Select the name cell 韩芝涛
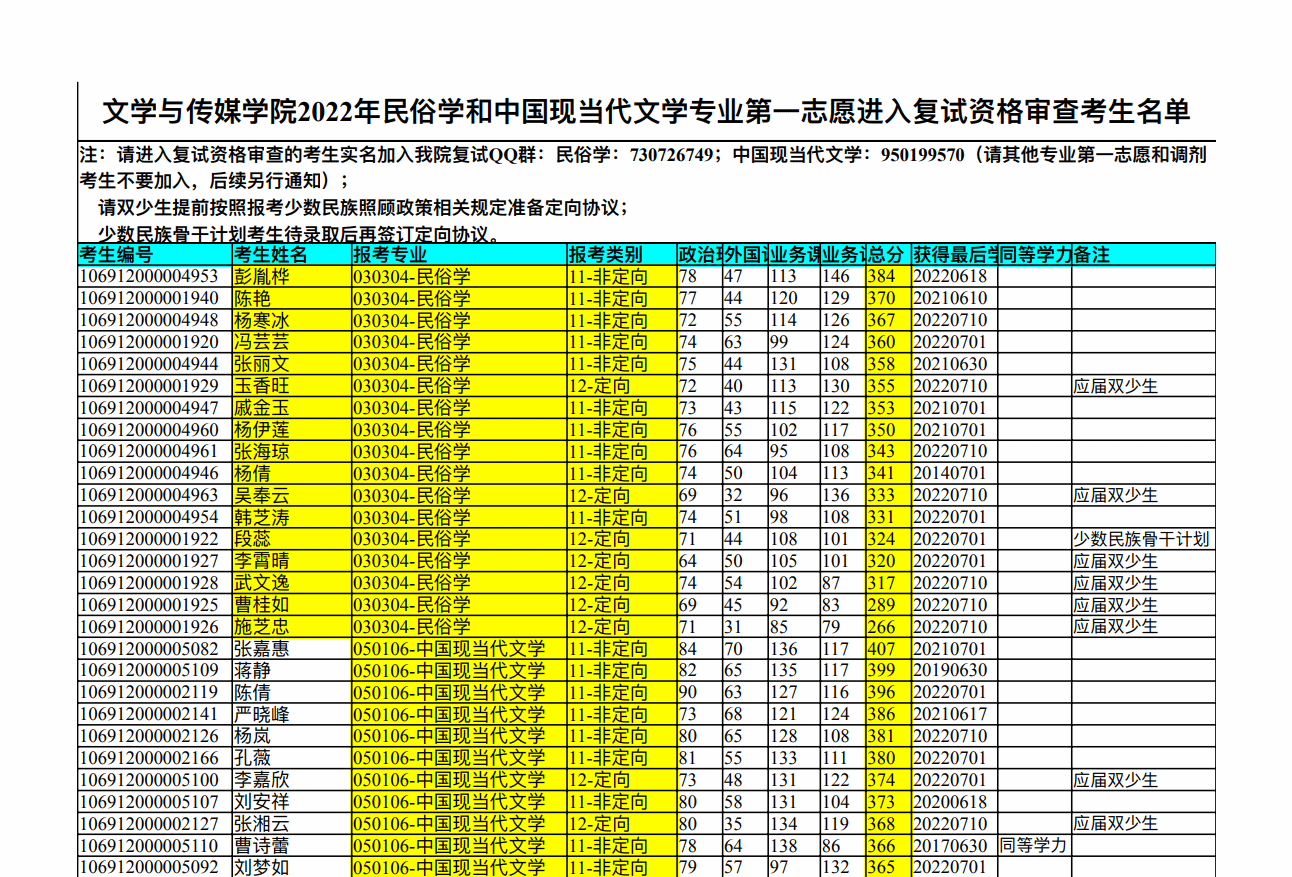The height and width of the screenshot is (877, 1292). tap(292, 517)
